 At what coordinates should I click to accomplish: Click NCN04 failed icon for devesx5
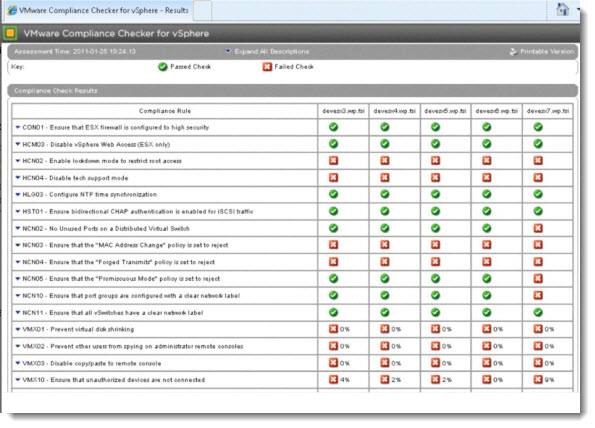[436, 262]
